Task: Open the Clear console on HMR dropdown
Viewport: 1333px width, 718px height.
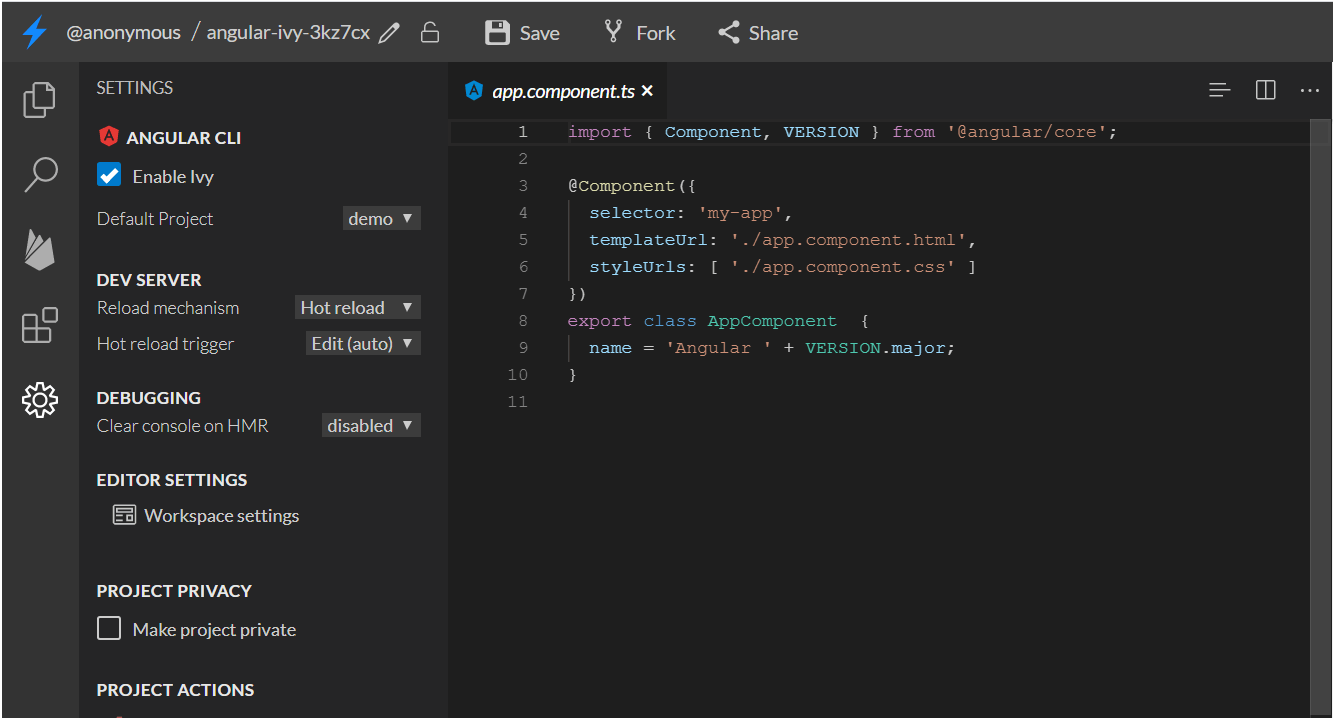Action: click(371, 425)
